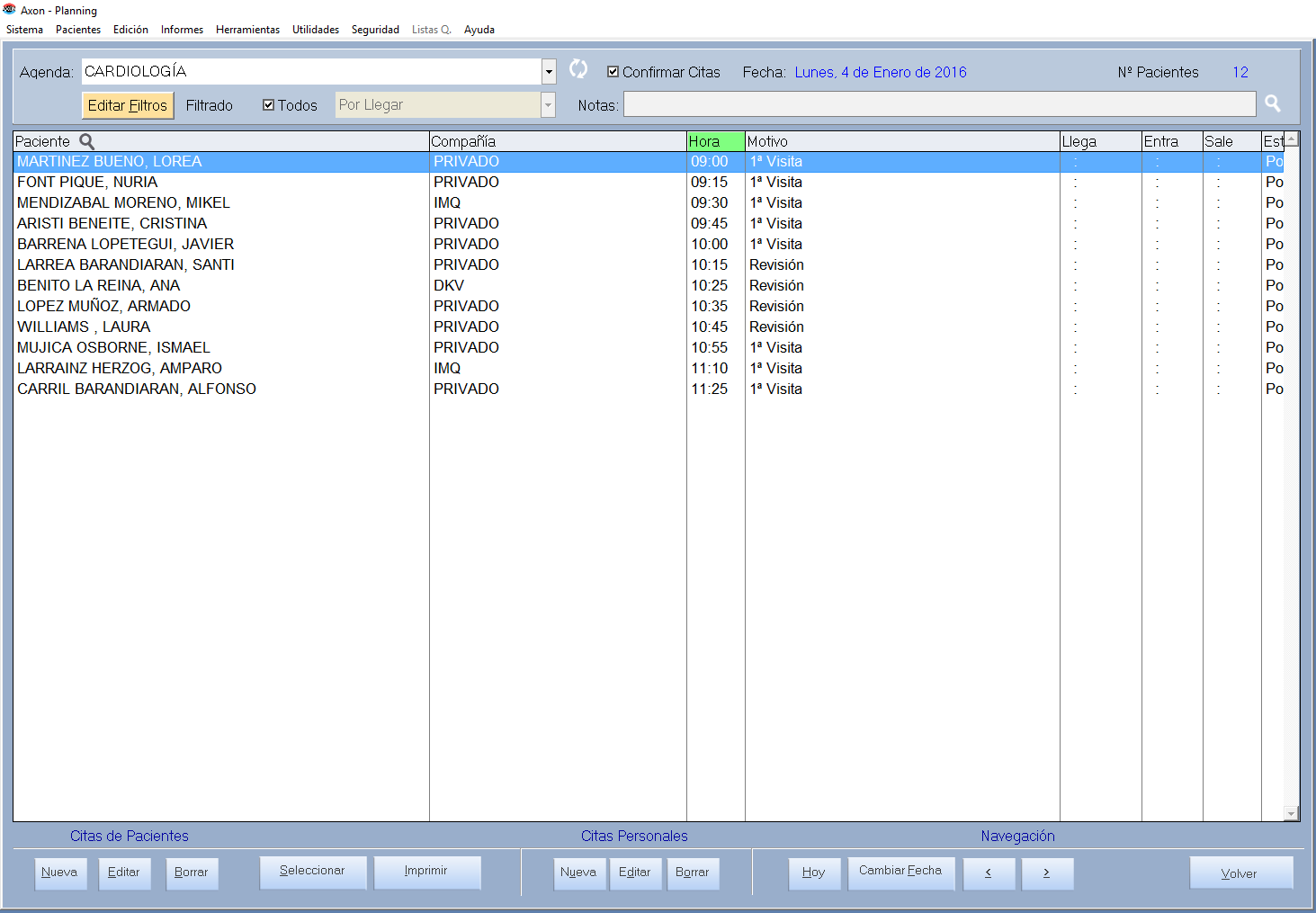Select patient row BENITO LA REINA, ANA

click(x=99, y=285)
